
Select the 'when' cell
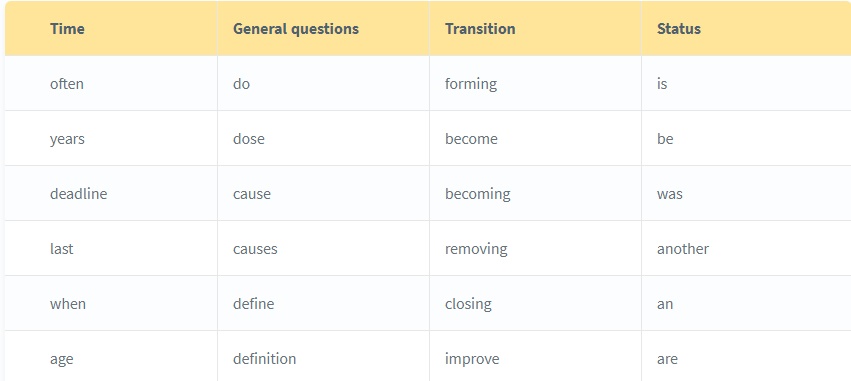(x=111, y=303)
